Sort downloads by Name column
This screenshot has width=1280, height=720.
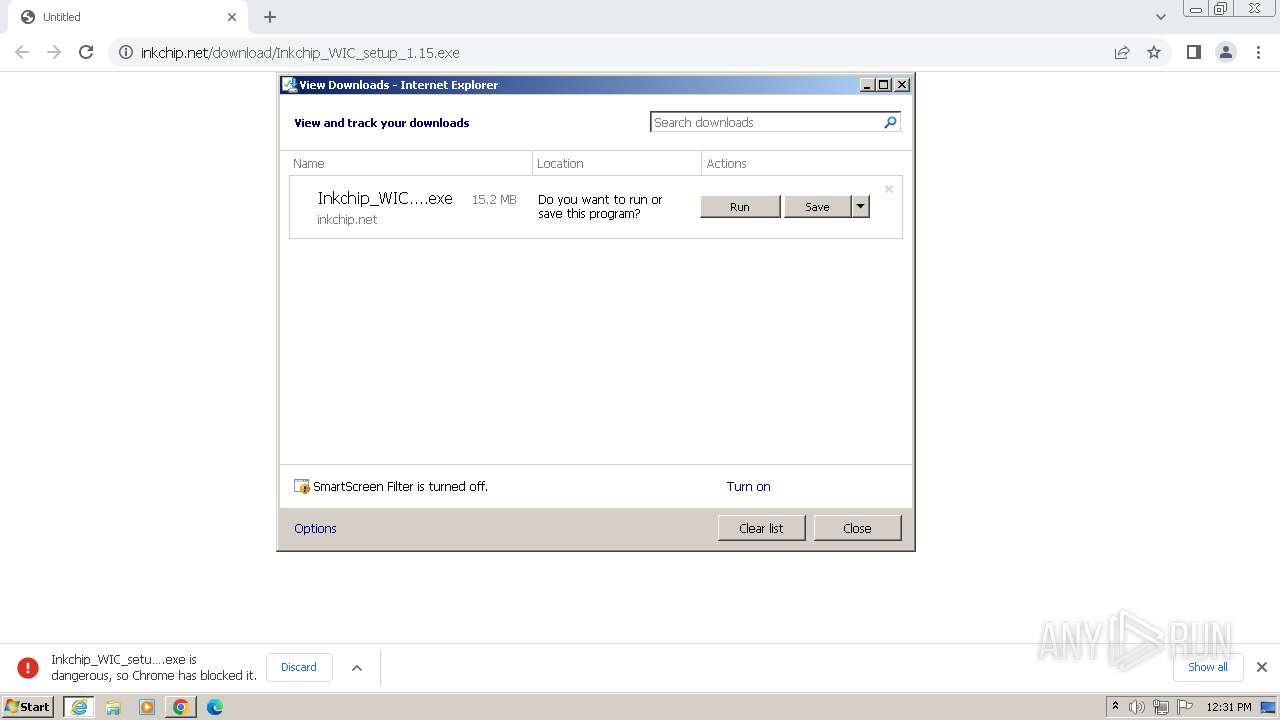coord(411,163)
